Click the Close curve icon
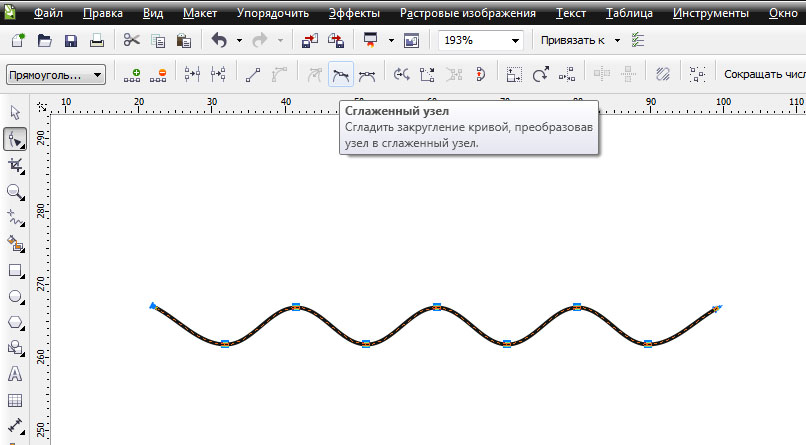 (x=480, y=75)
